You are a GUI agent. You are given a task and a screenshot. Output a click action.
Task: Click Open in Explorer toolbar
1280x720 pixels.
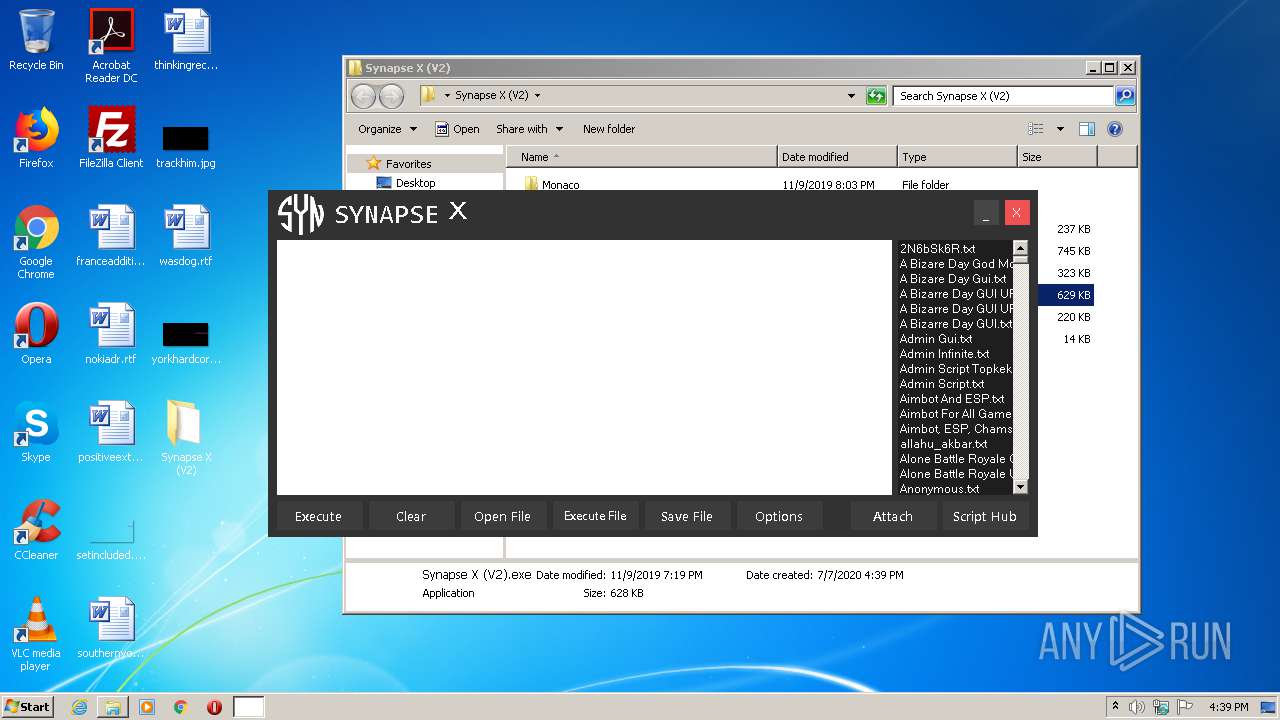click(457, 129)
